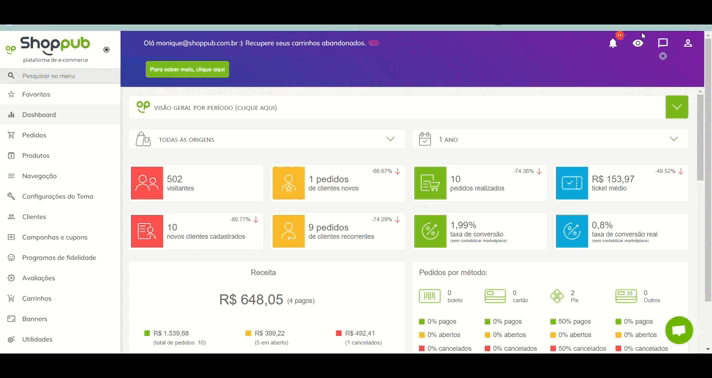
Task: Click the boleto barcode icon
Action: point(430,296)
